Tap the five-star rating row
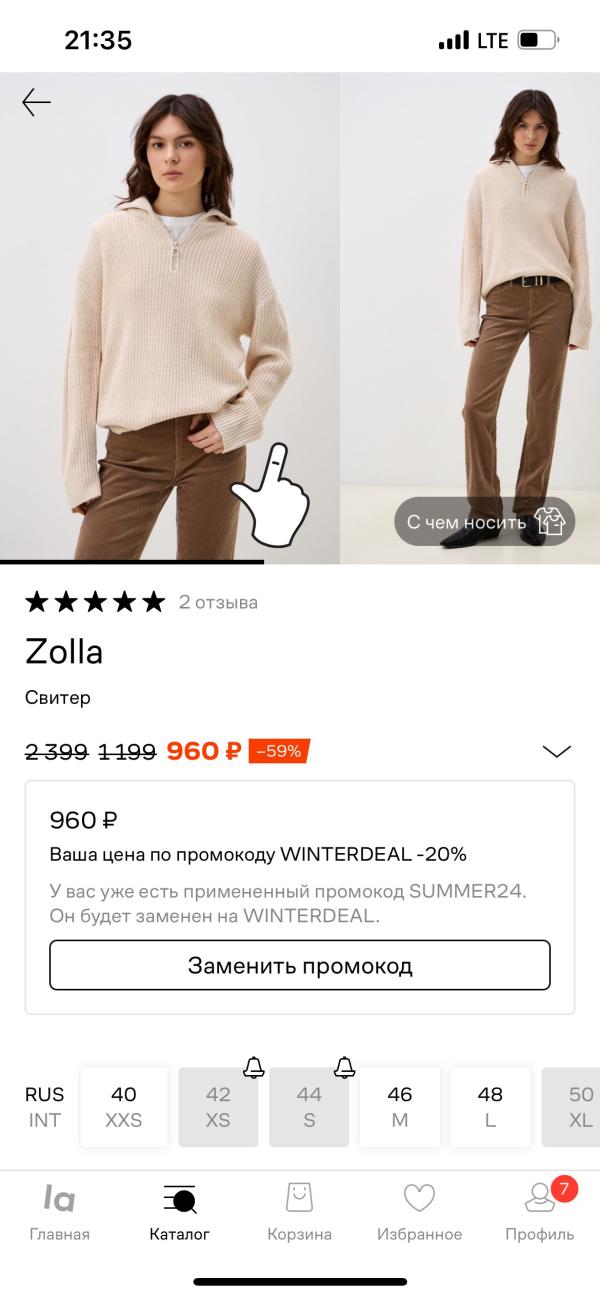600x1297 pixels. click(x=95, y=601)
